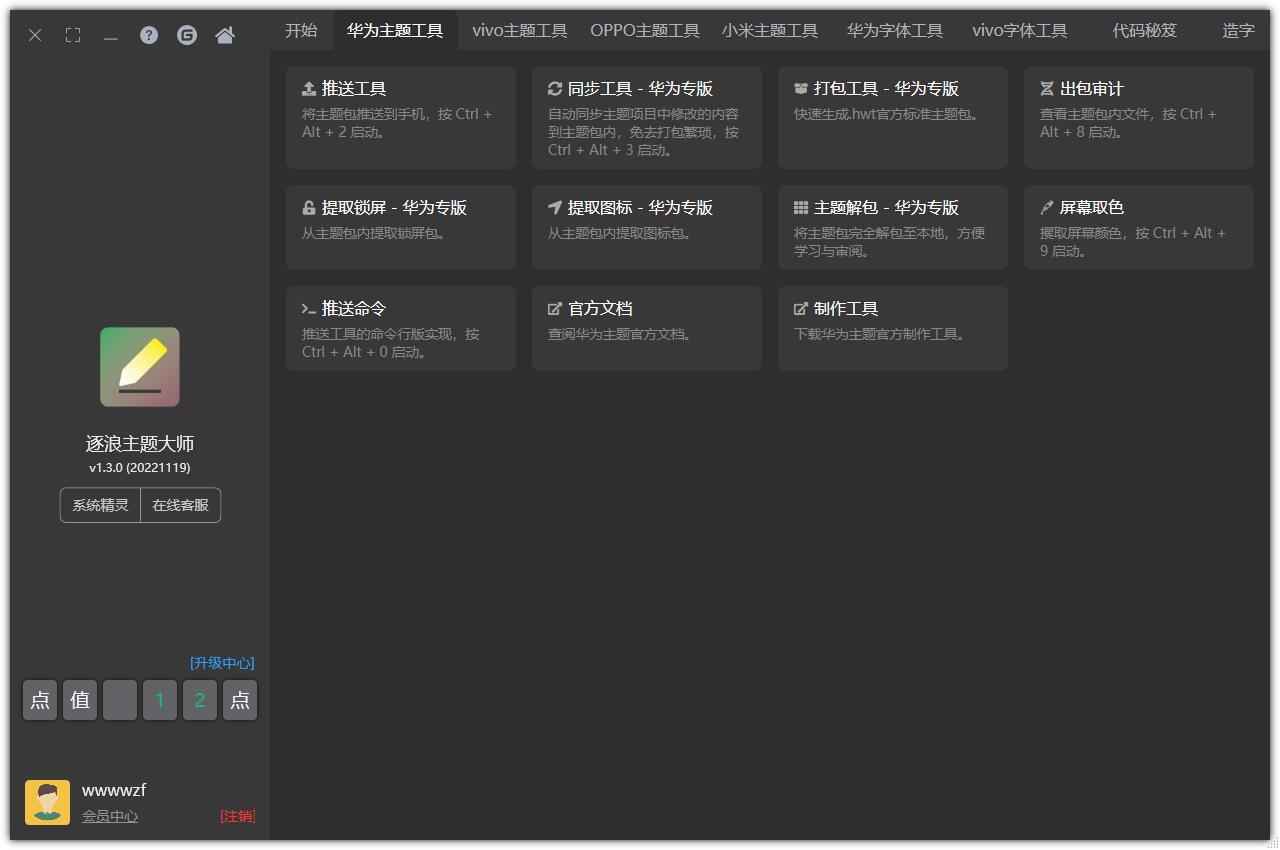Viewport: 1280px width, 850px height.
Task: Click the box icon beside 打包工具
Action: (x=801, y=89)
